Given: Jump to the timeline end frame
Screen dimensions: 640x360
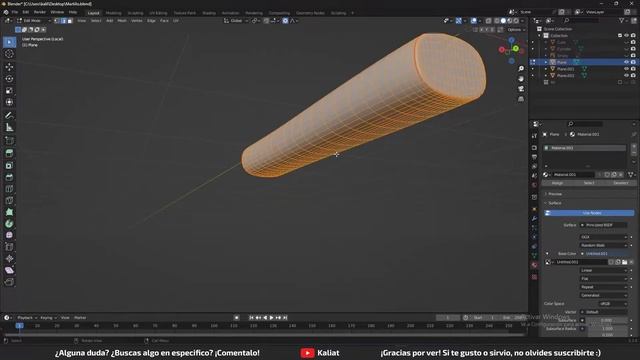Looking at the screenshot, I should [285, 318].
